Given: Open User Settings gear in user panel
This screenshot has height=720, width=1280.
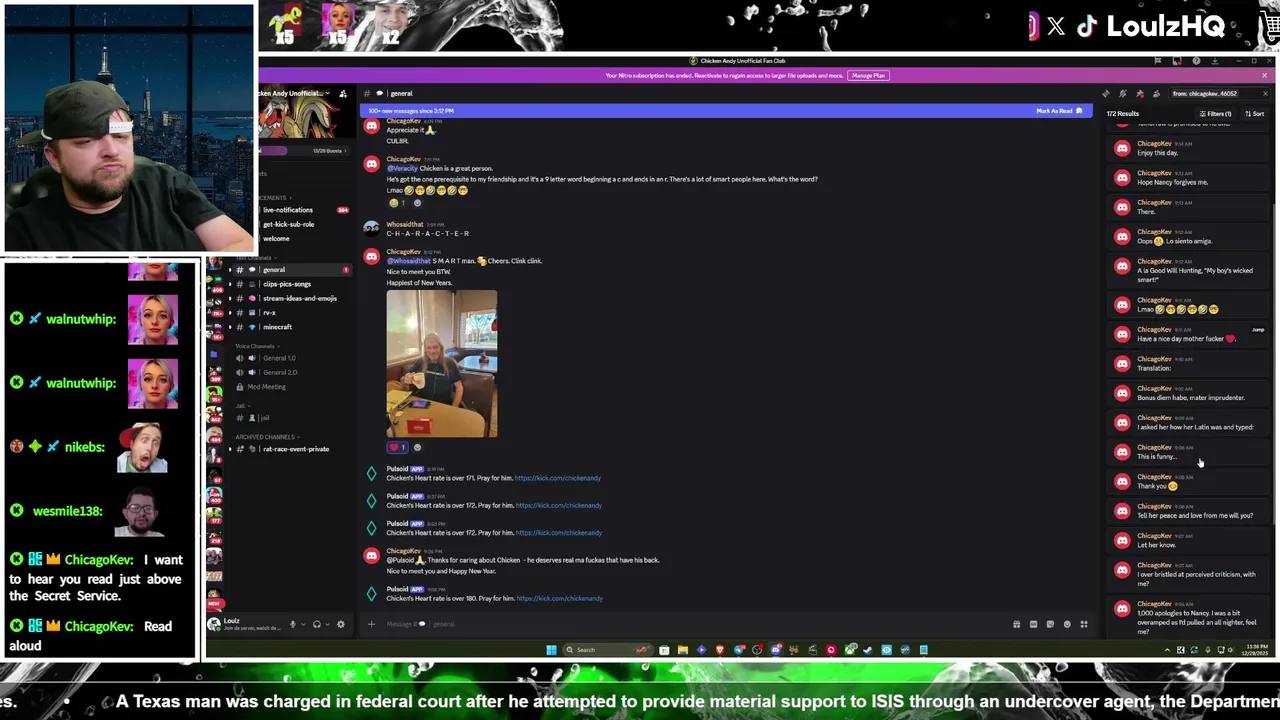Looking at the screenshot, I should click(341, 625).
